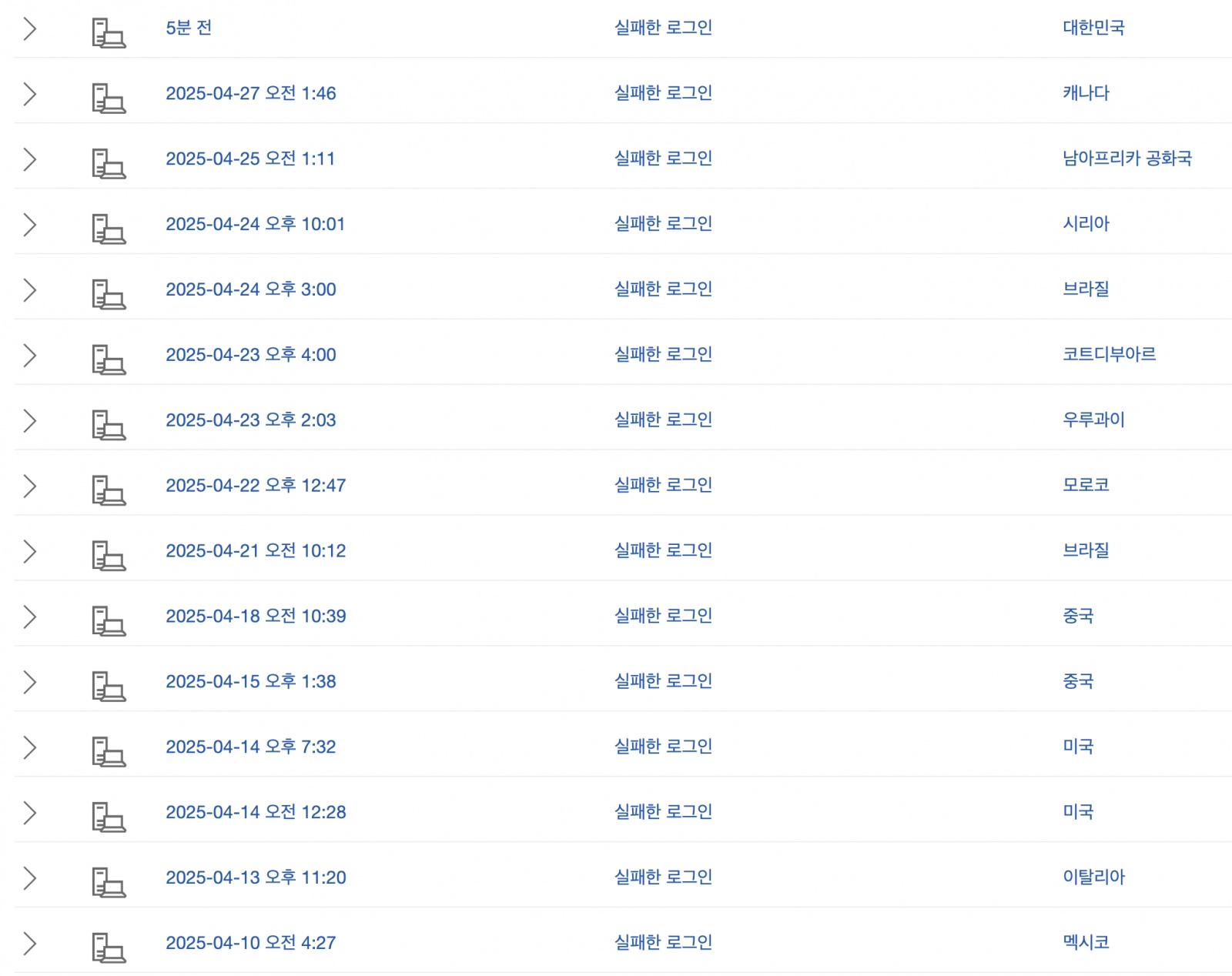Click device icon in the 코트디부아르 row
This screenshot has width=1232, height=976.
(x=109, y=359)
